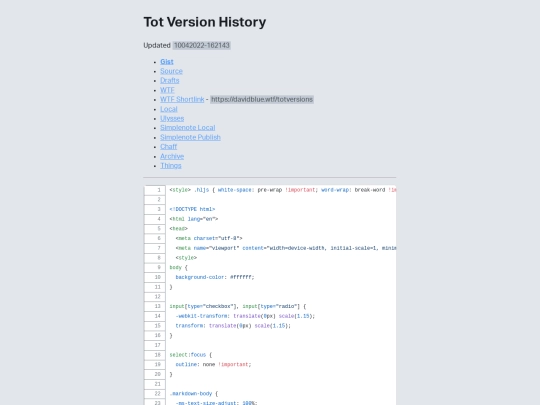Click the Local link

click(x=168, y=109)
